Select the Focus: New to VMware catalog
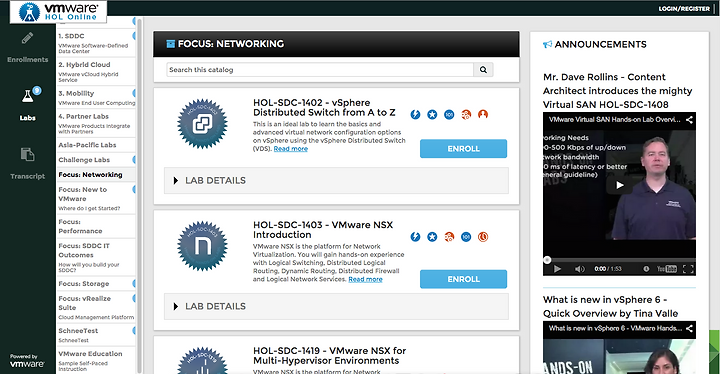 pos(96,198)
